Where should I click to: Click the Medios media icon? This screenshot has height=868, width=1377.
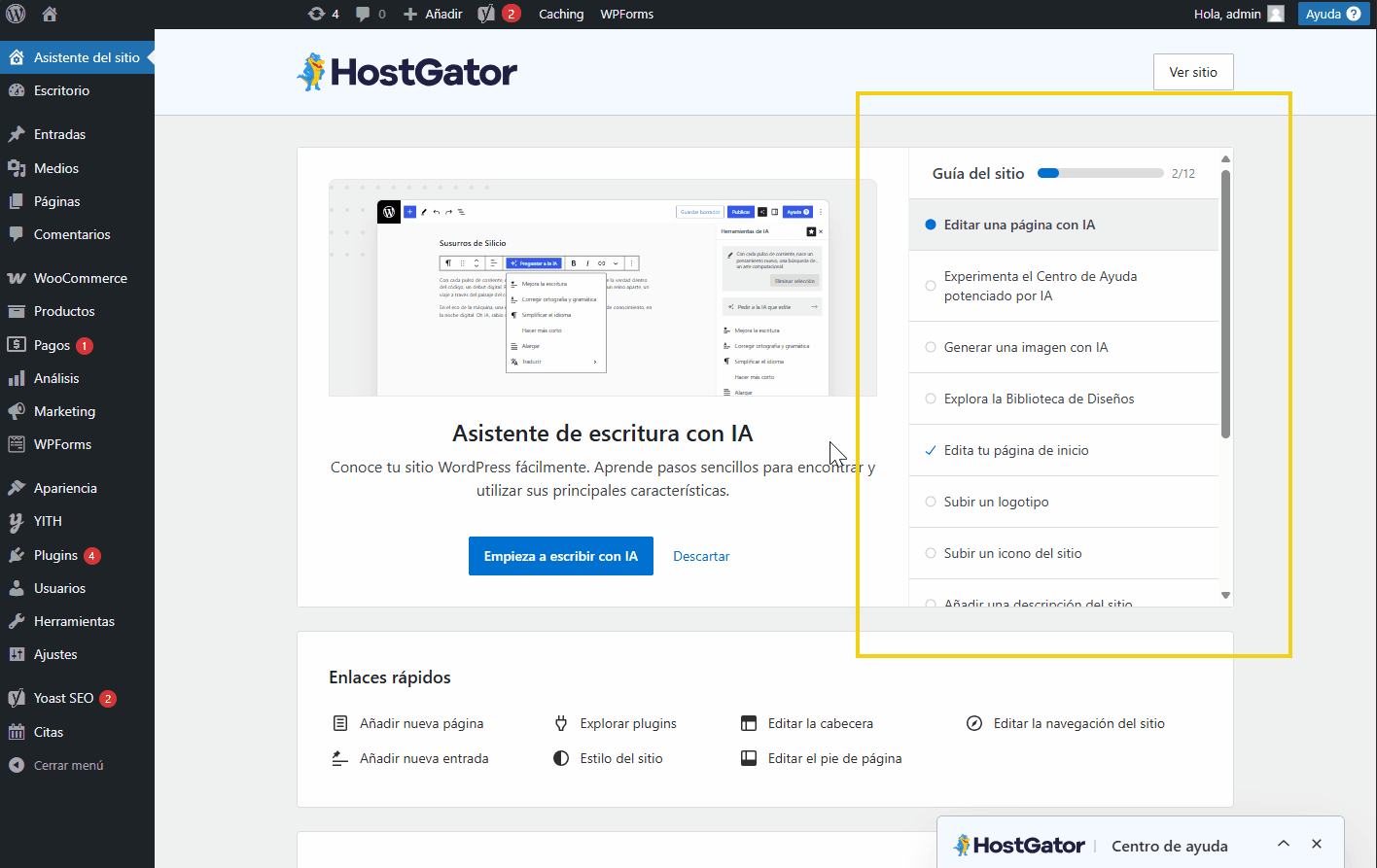click(x=17, y=168)
